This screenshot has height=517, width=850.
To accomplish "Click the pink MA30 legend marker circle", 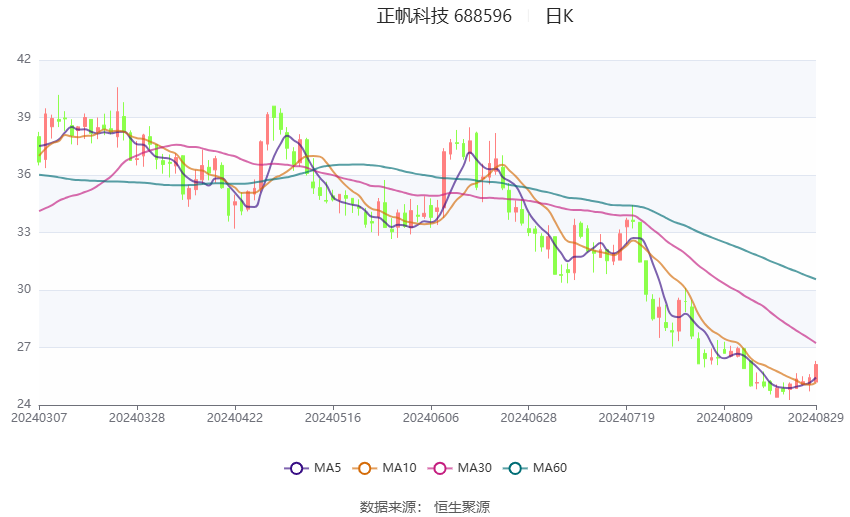I will [x=440, y=468].
